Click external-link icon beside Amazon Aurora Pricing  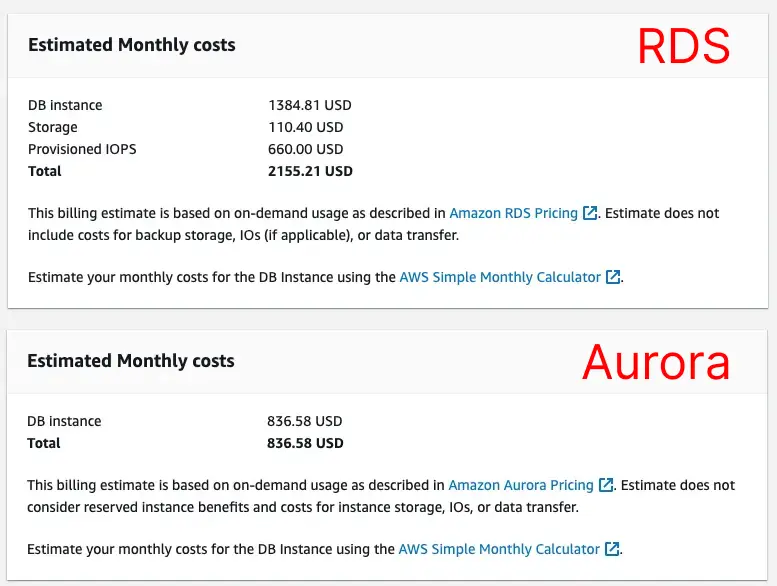click(605, 485)
